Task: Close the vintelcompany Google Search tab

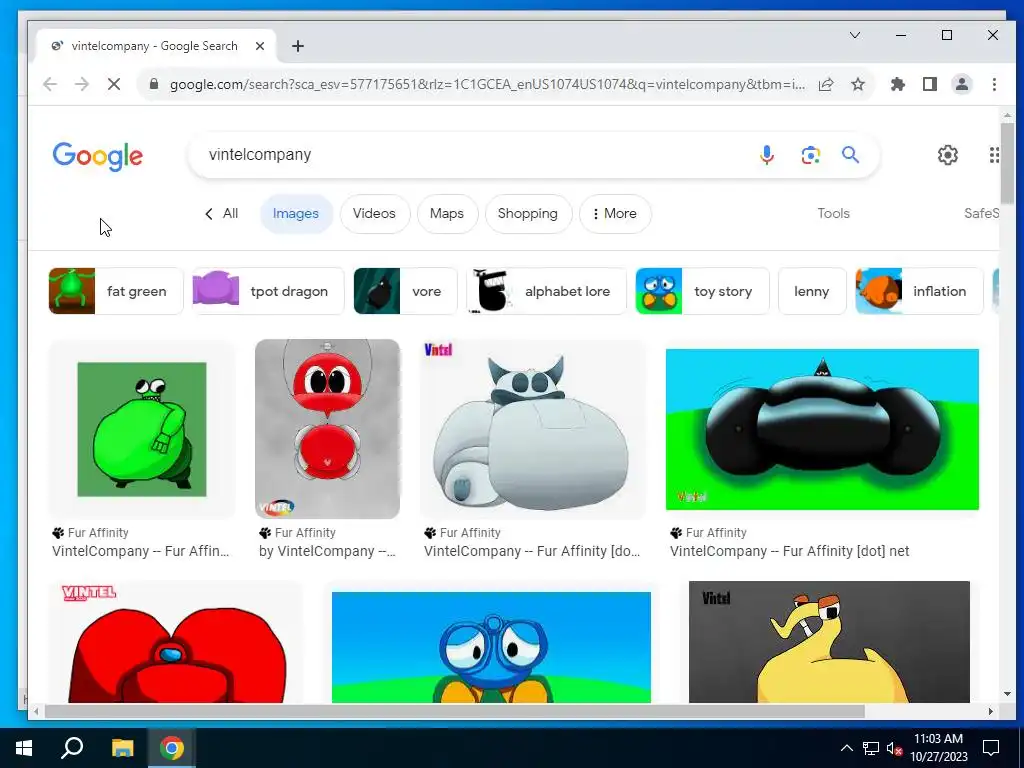Action: pos(260,46)
